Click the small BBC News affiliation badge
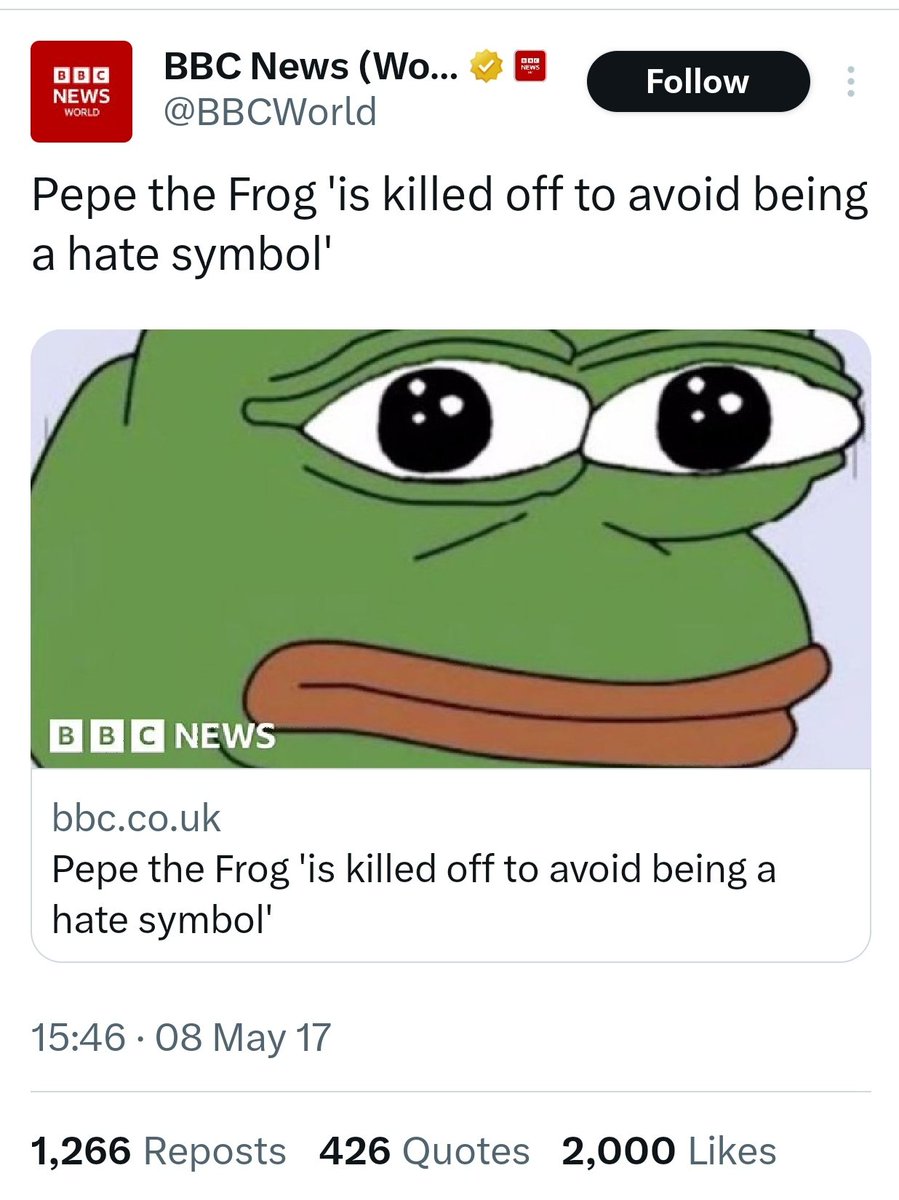Image resolution: width=899 pixels, height=1200 pixels. (528, 67)
